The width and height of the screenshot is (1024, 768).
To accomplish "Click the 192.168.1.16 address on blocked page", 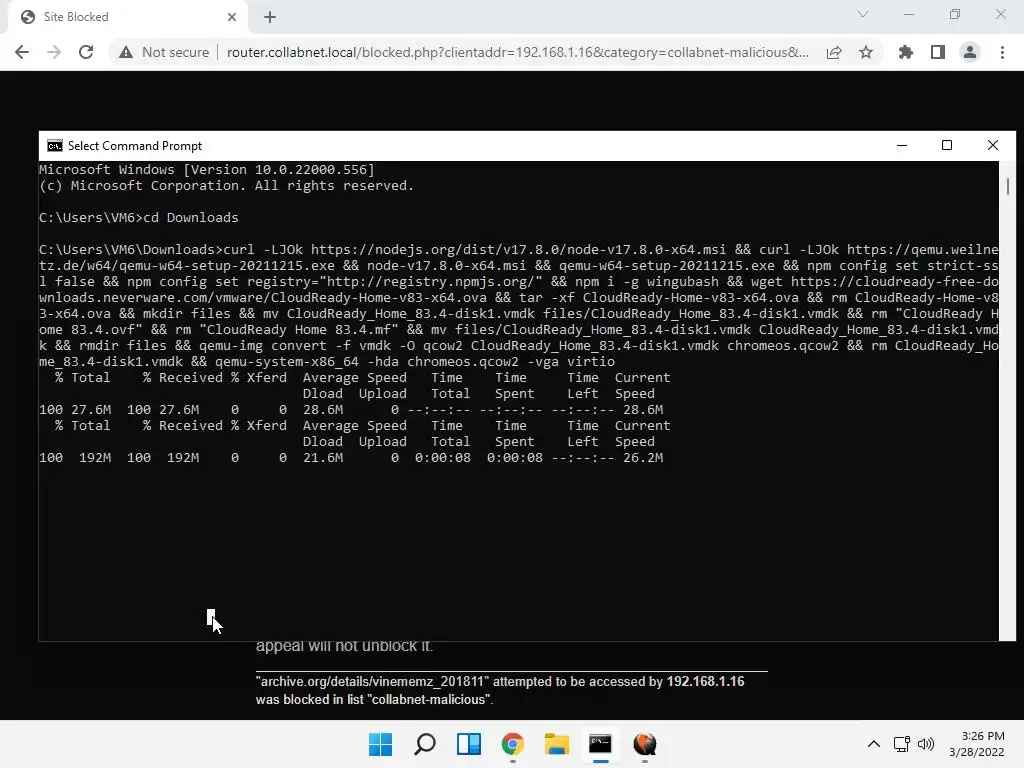I will click(705, 681).
